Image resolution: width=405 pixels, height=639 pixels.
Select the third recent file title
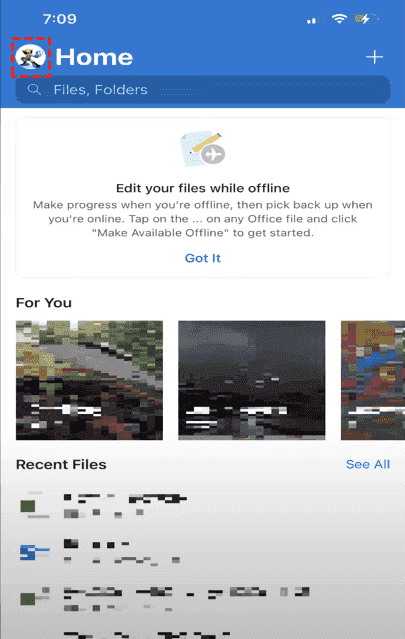(x=187, y=593)
